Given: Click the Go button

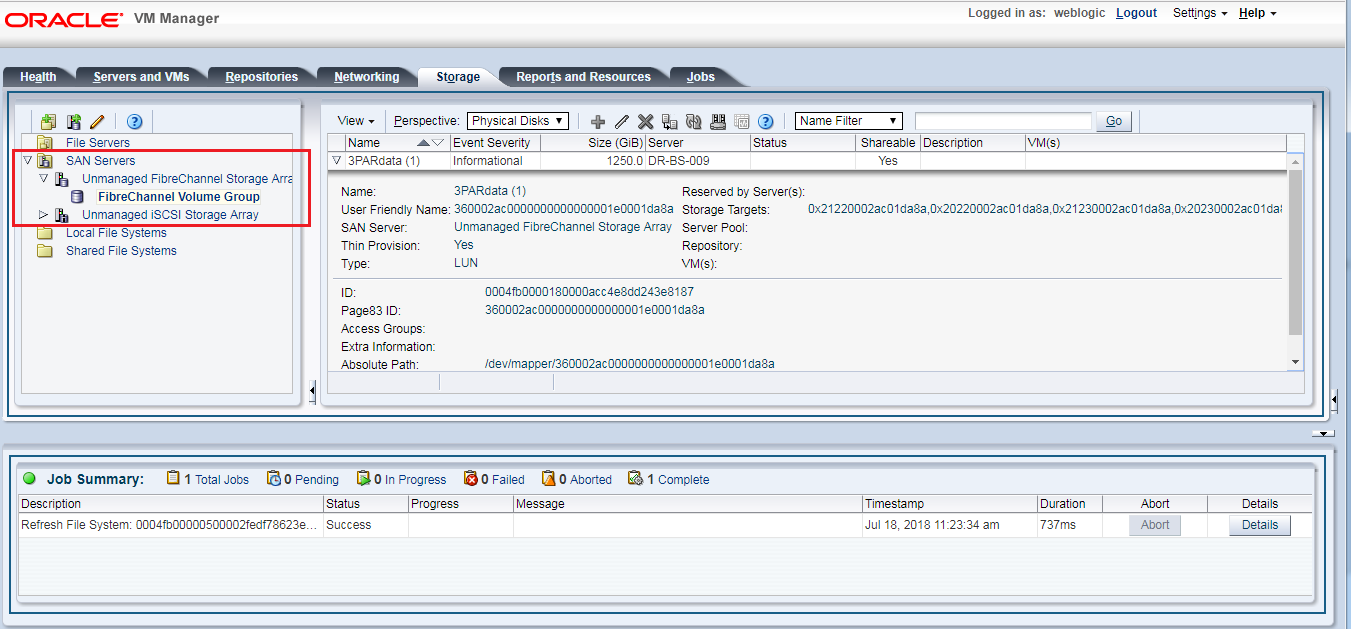Looking at the screenshot, I should click(1114, 121).
